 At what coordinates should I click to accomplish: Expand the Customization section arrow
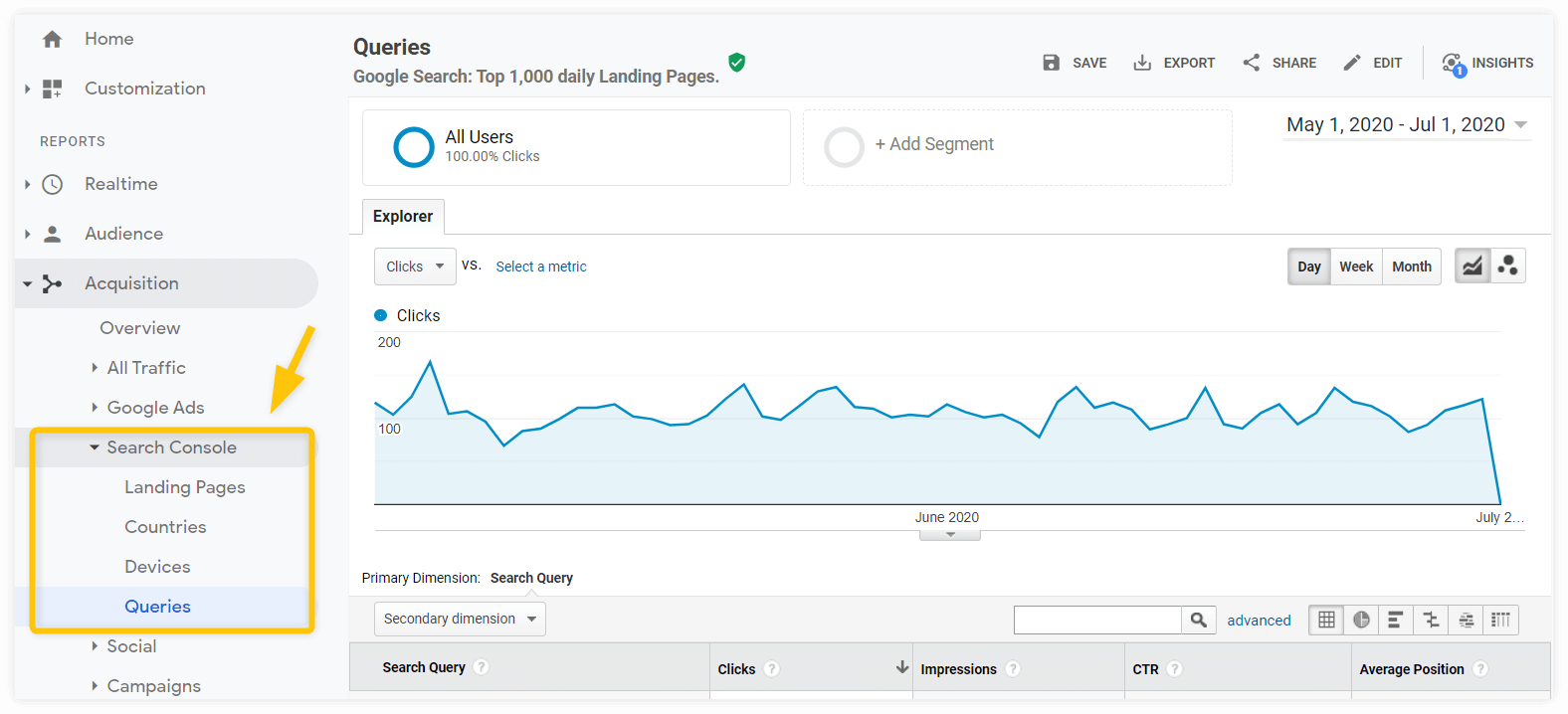click(28, 89)
